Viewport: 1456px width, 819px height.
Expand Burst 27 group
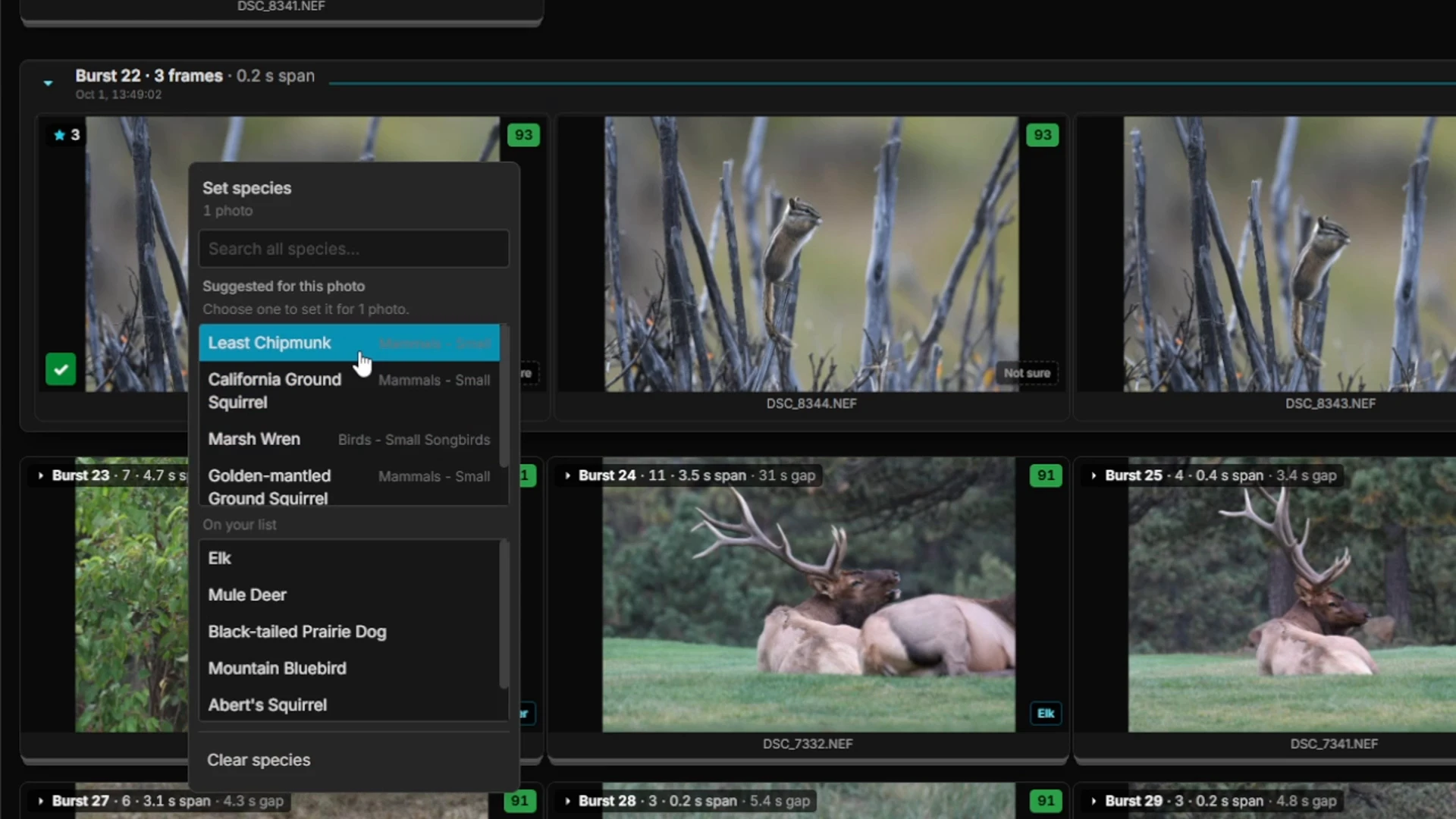pos(40,801)
